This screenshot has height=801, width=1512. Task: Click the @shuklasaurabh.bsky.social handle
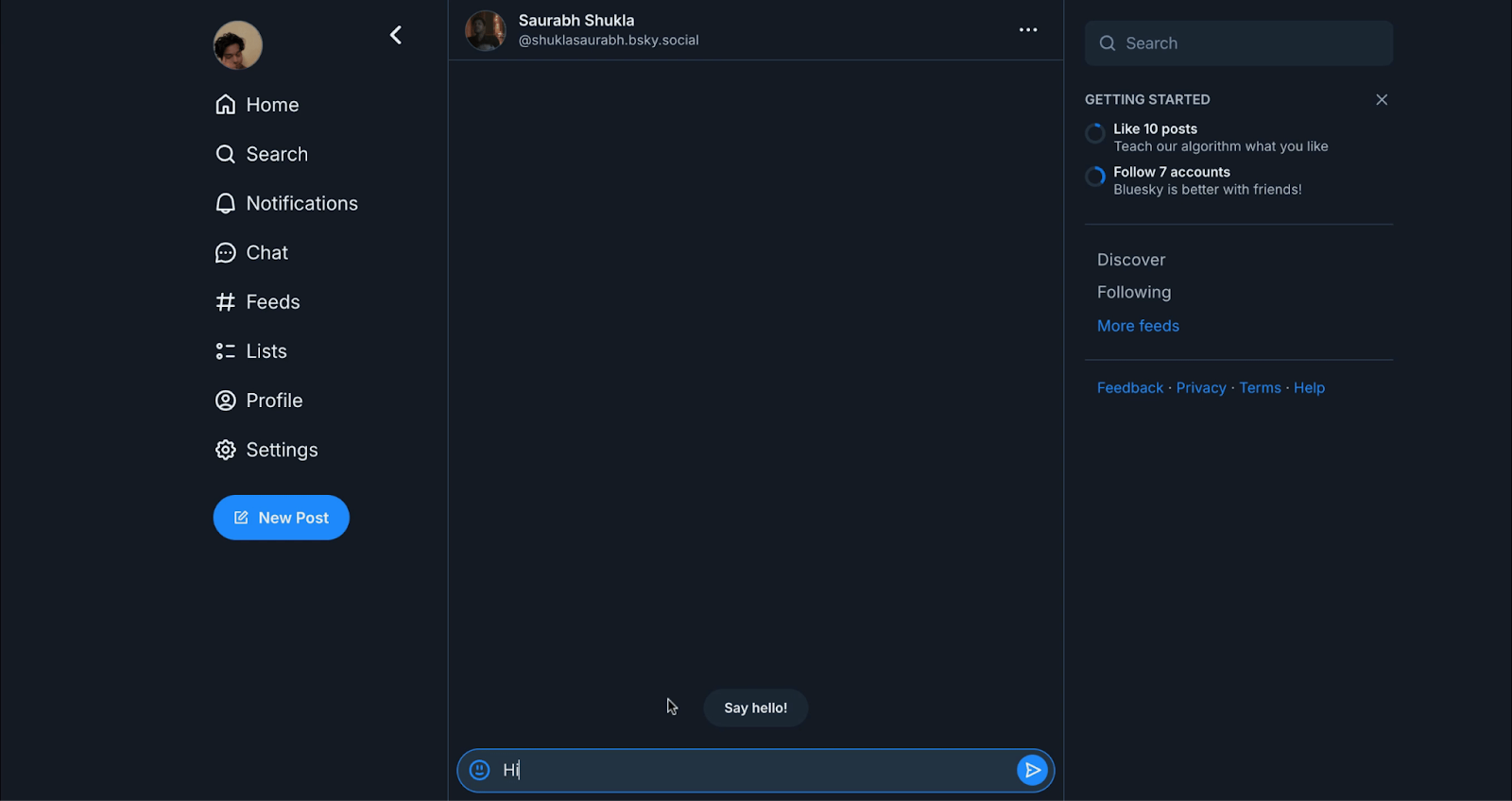[x=609, y=41]
